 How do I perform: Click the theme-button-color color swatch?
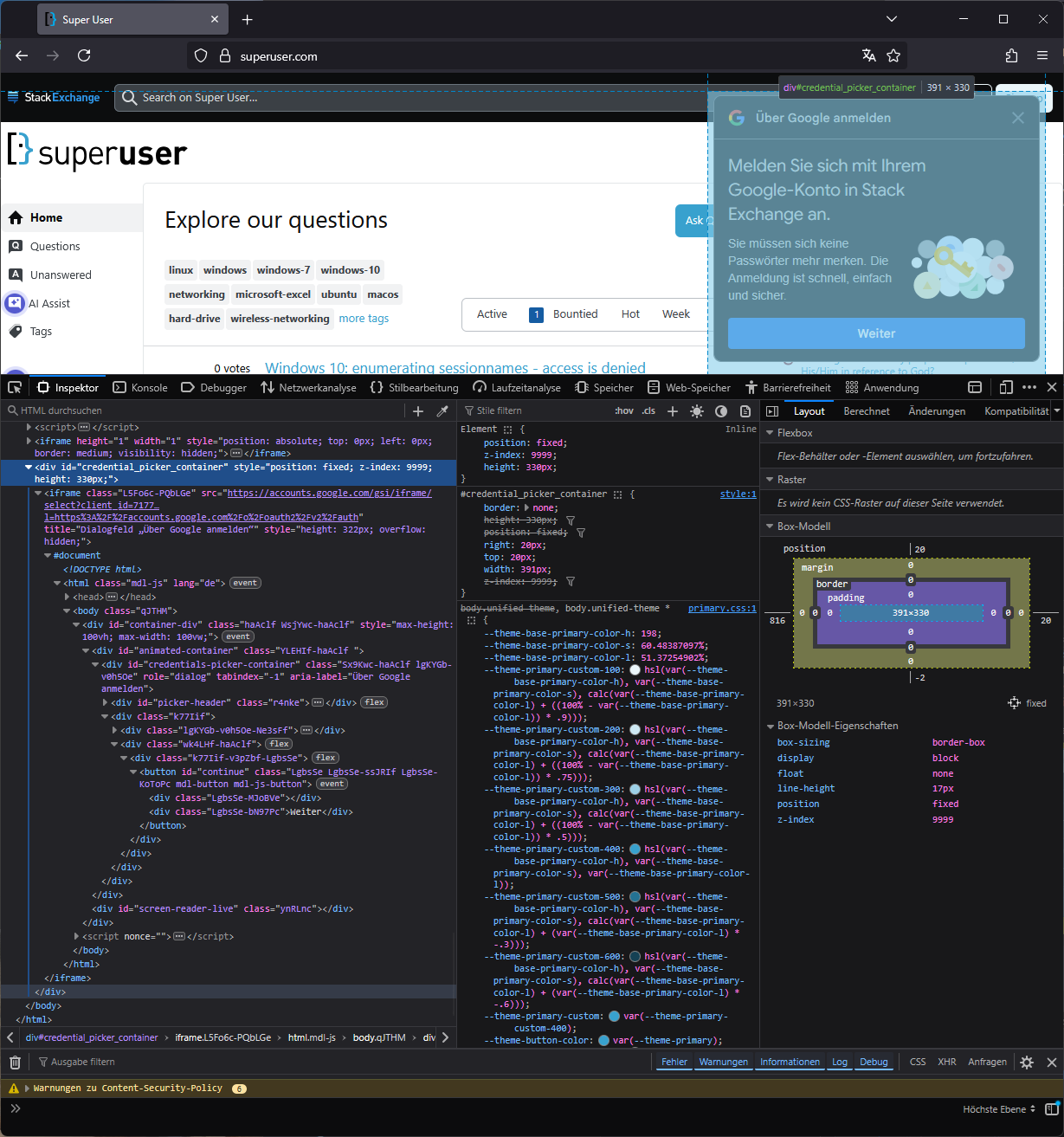603,1041
